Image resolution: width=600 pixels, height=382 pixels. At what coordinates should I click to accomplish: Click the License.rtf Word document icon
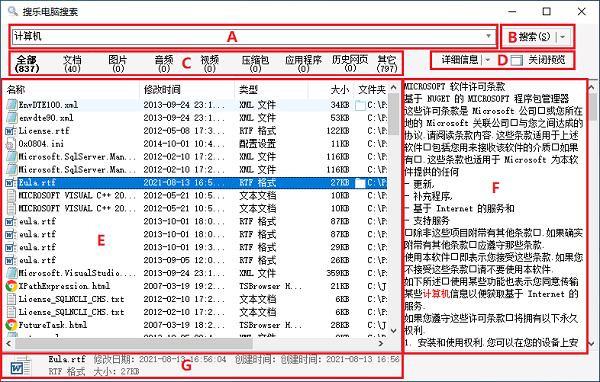[x=11, y=131]
